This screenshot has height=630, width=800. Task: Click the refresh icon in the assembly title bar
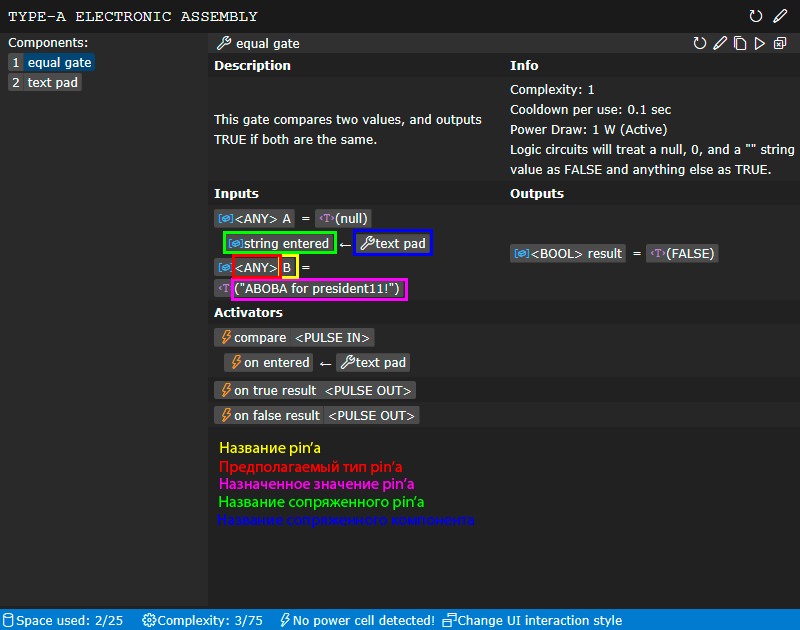coord(756,16)
